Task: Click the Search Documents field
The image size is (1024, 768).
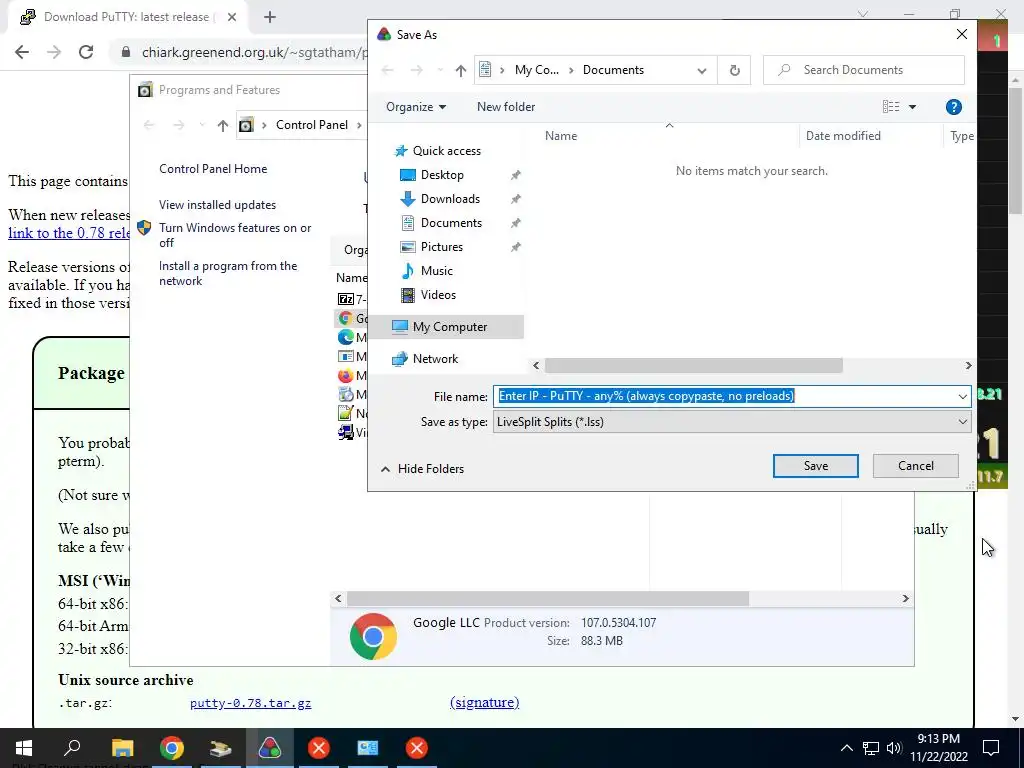Action: point(863,70)
